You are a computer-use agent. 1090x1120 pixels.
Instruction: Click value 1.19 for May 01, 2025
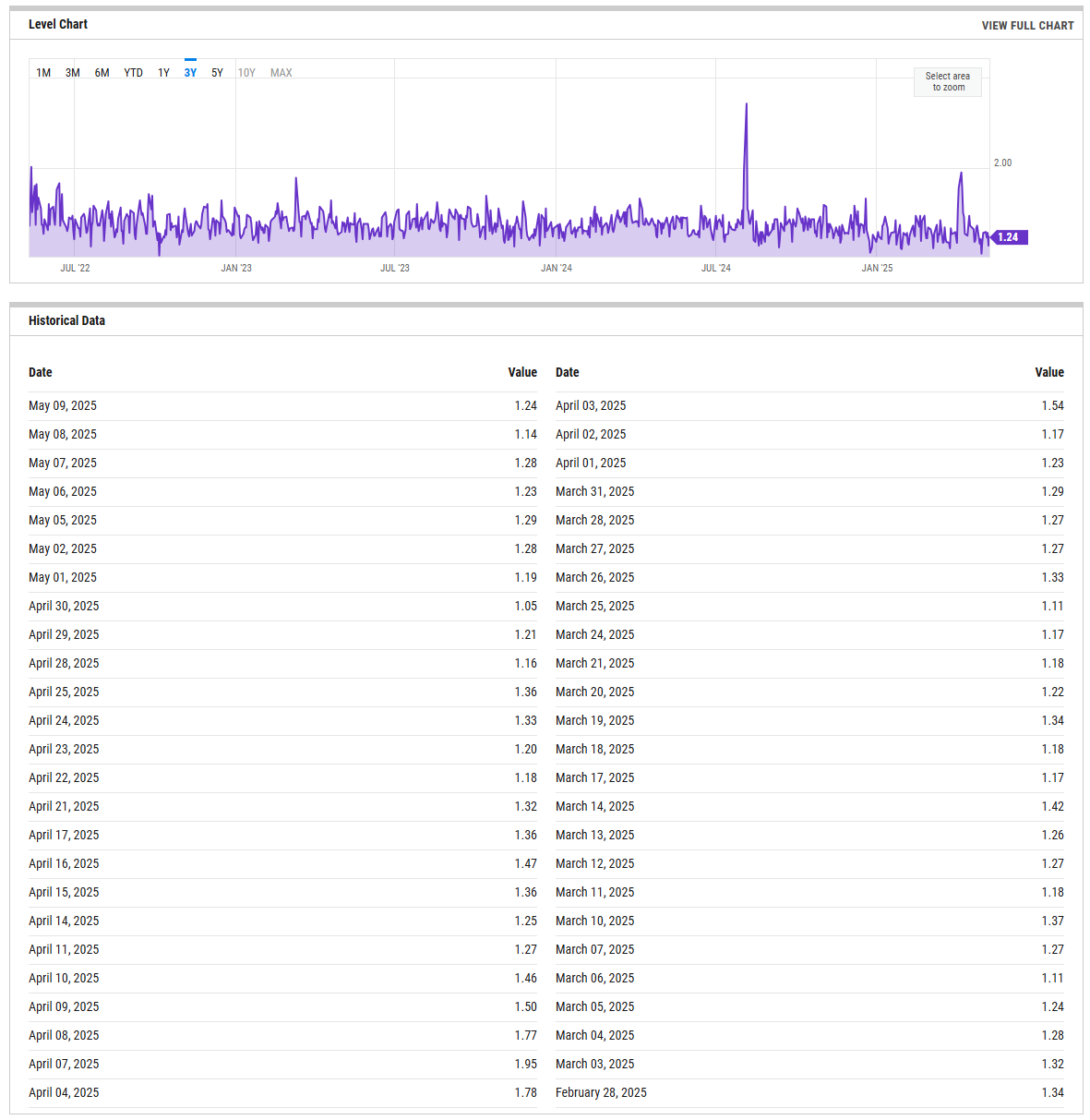click(526, 577)
